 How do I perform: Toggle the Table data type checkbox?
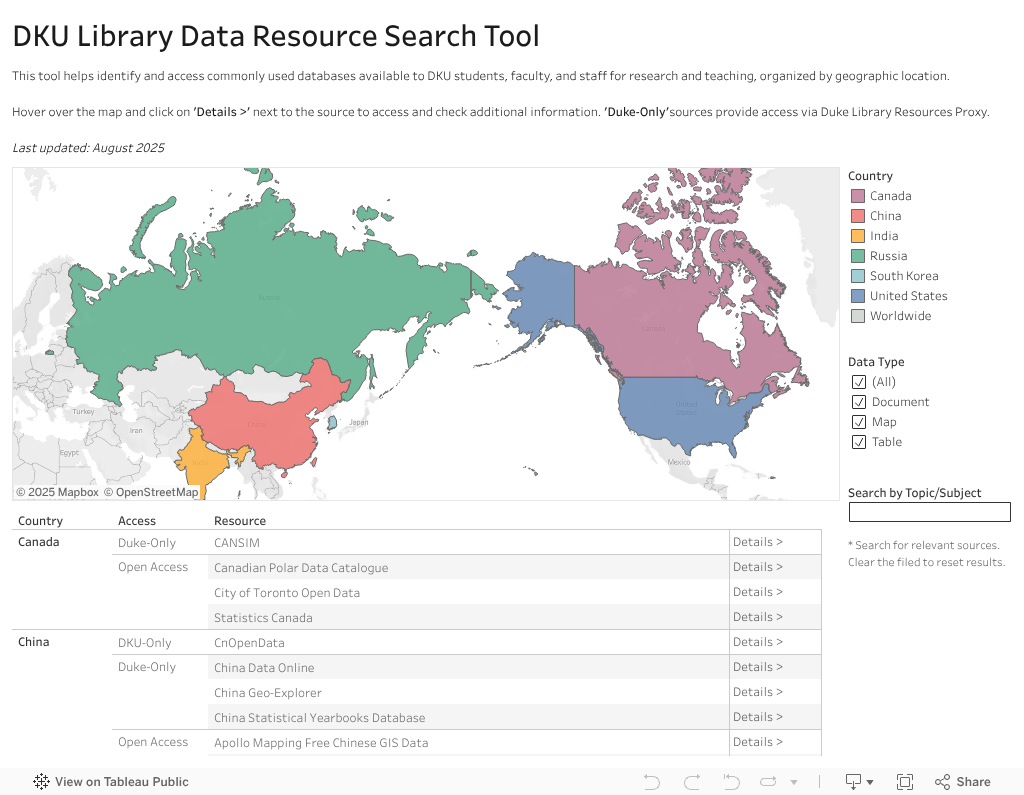pos(858,442)
